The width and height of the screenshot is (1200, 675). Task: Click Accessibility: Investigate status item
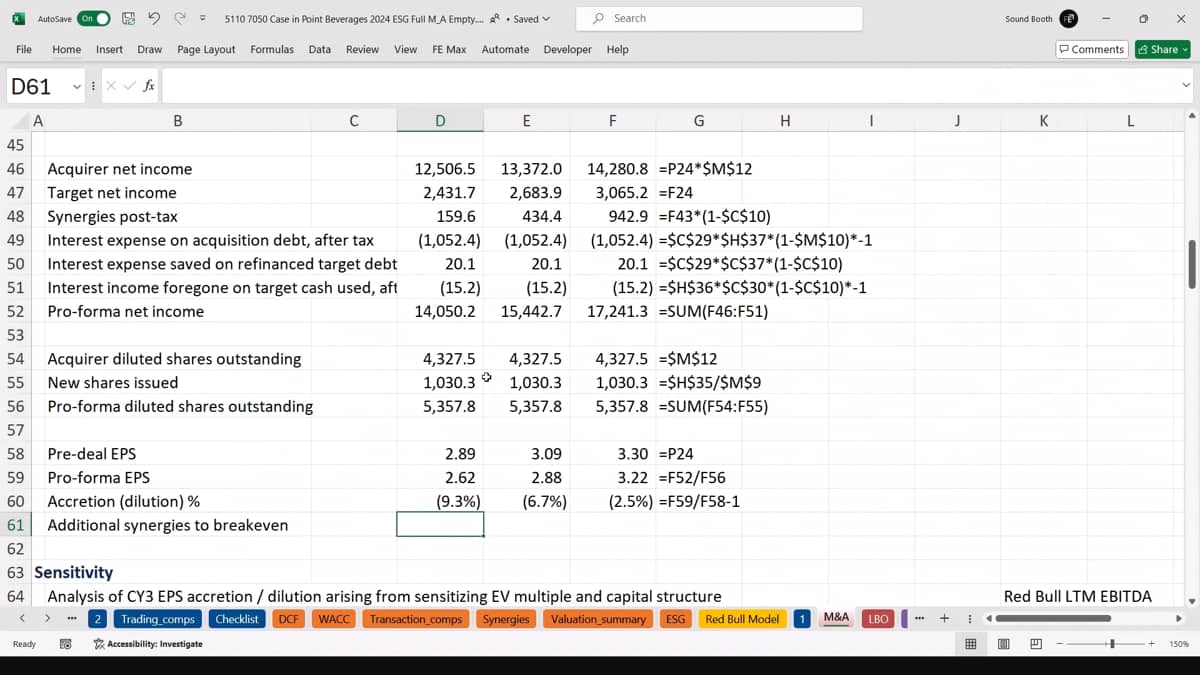click(148, 644)
